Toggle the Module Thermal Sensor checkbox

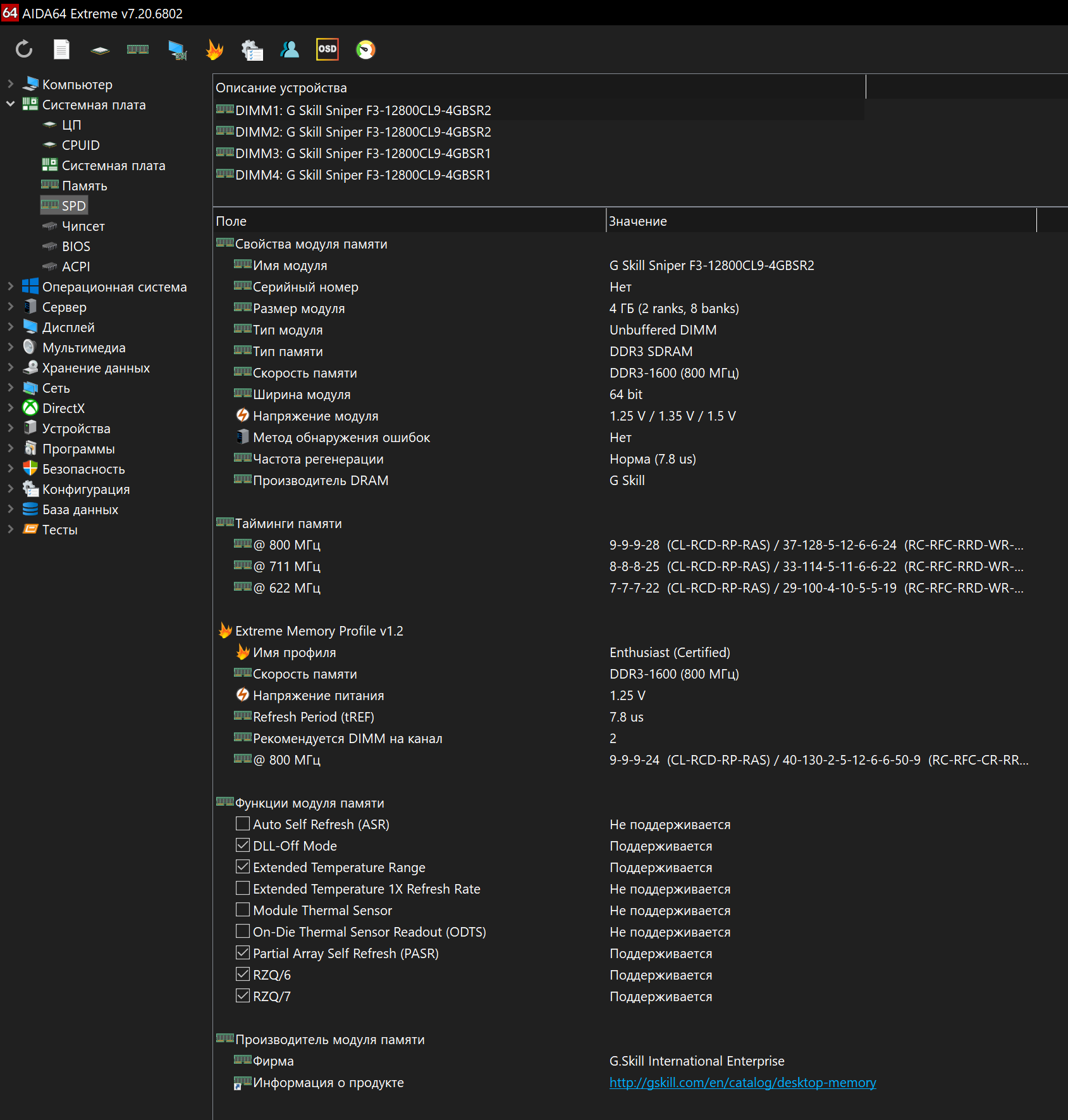(243, 910)
